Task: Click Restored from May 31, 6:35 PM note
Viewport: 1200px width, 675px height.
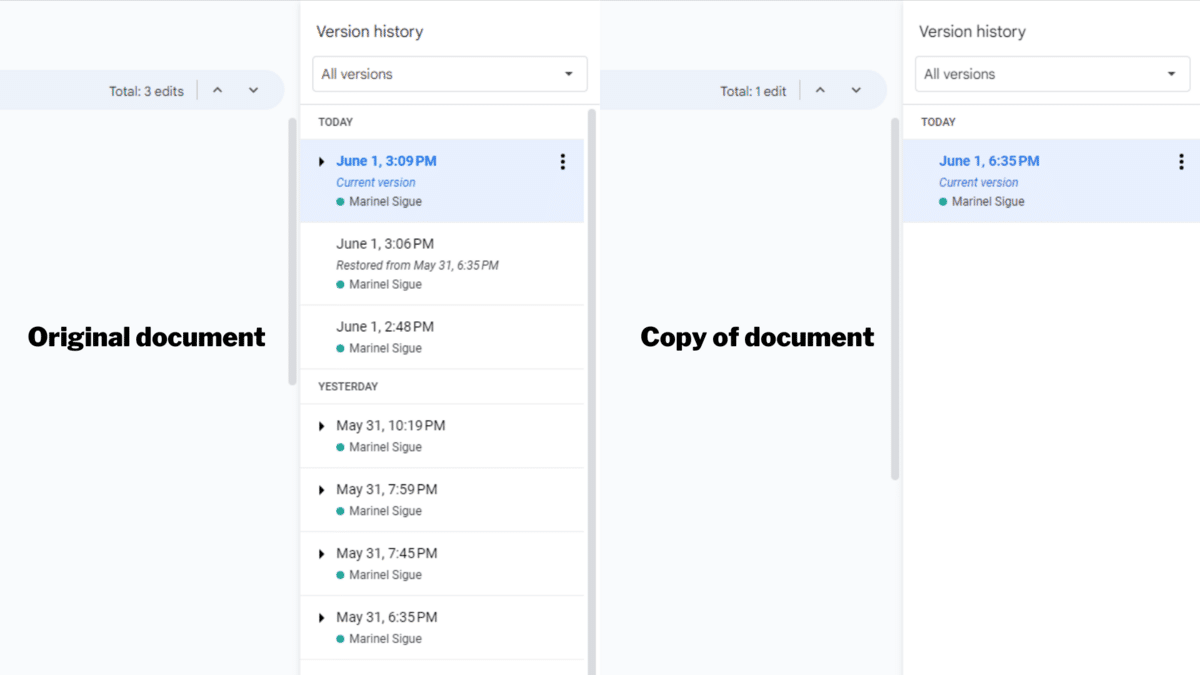Action: [x=417, y=265]
